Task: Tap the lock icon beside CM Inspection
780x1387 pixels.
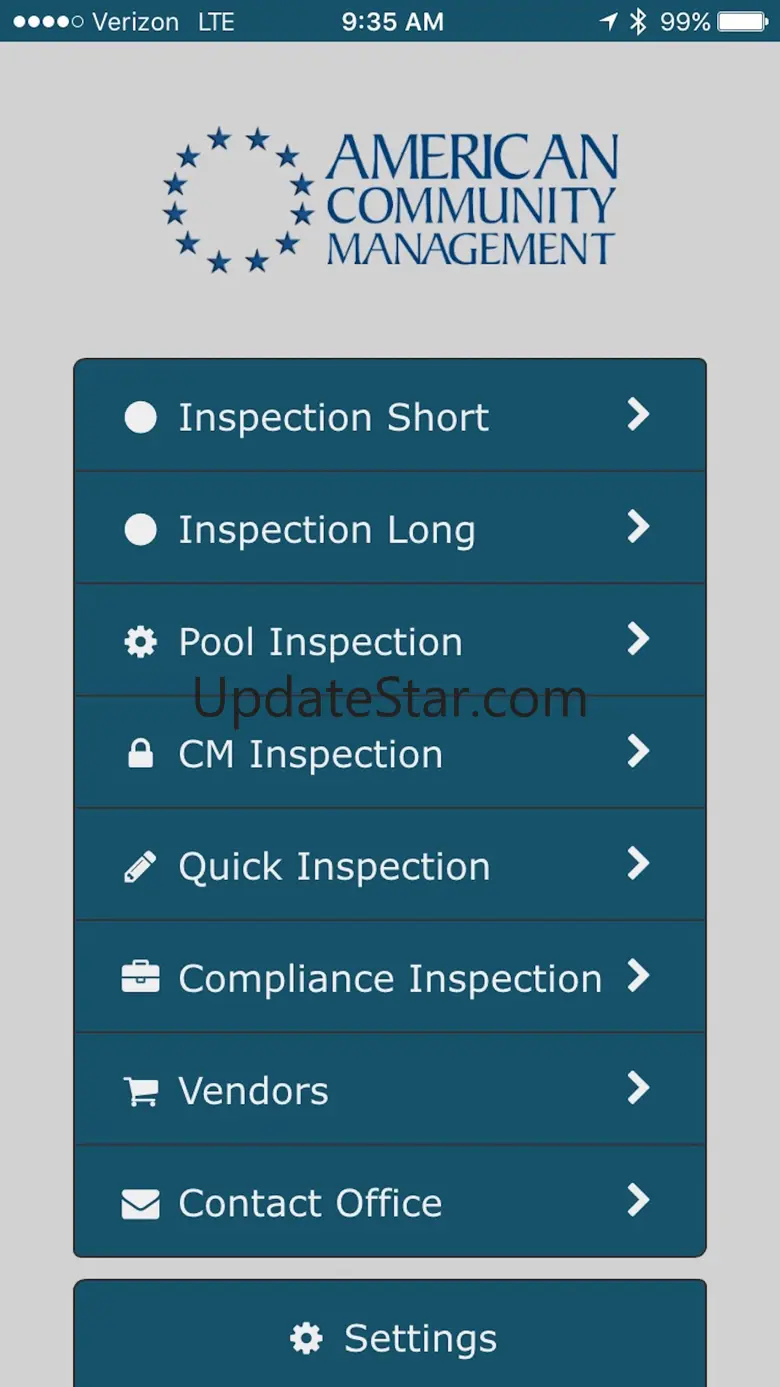Action: pyautogui.click(x=140, y=755)
